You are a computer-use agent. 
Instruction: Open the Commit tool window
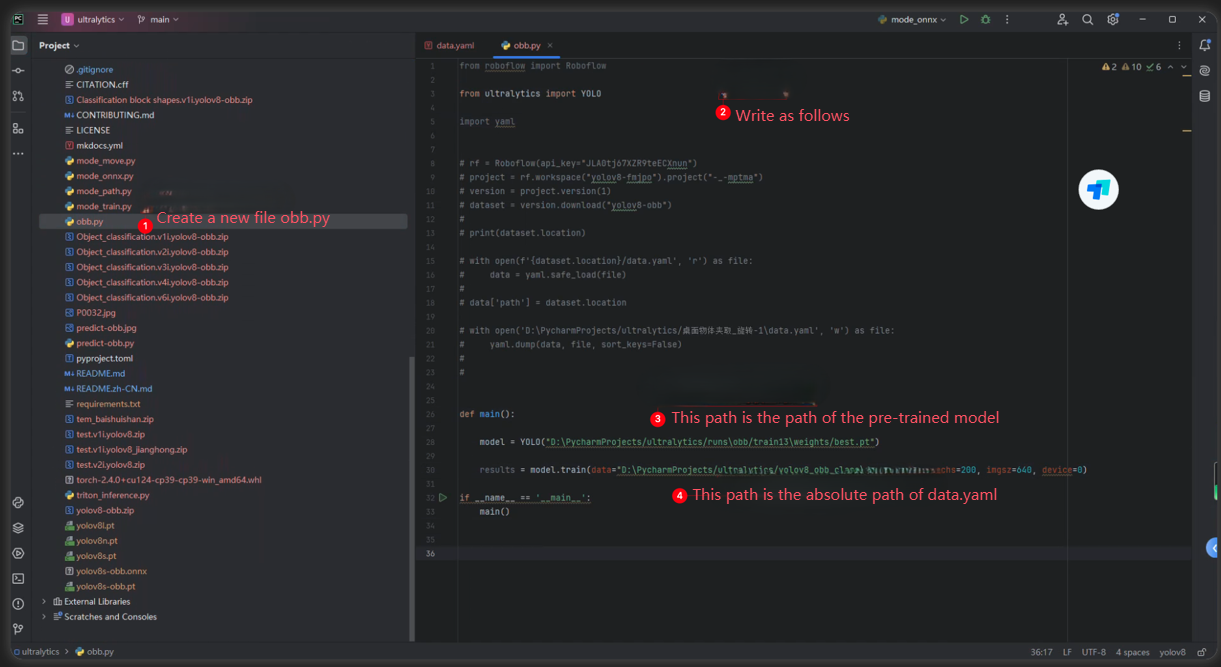pos(18,71)
